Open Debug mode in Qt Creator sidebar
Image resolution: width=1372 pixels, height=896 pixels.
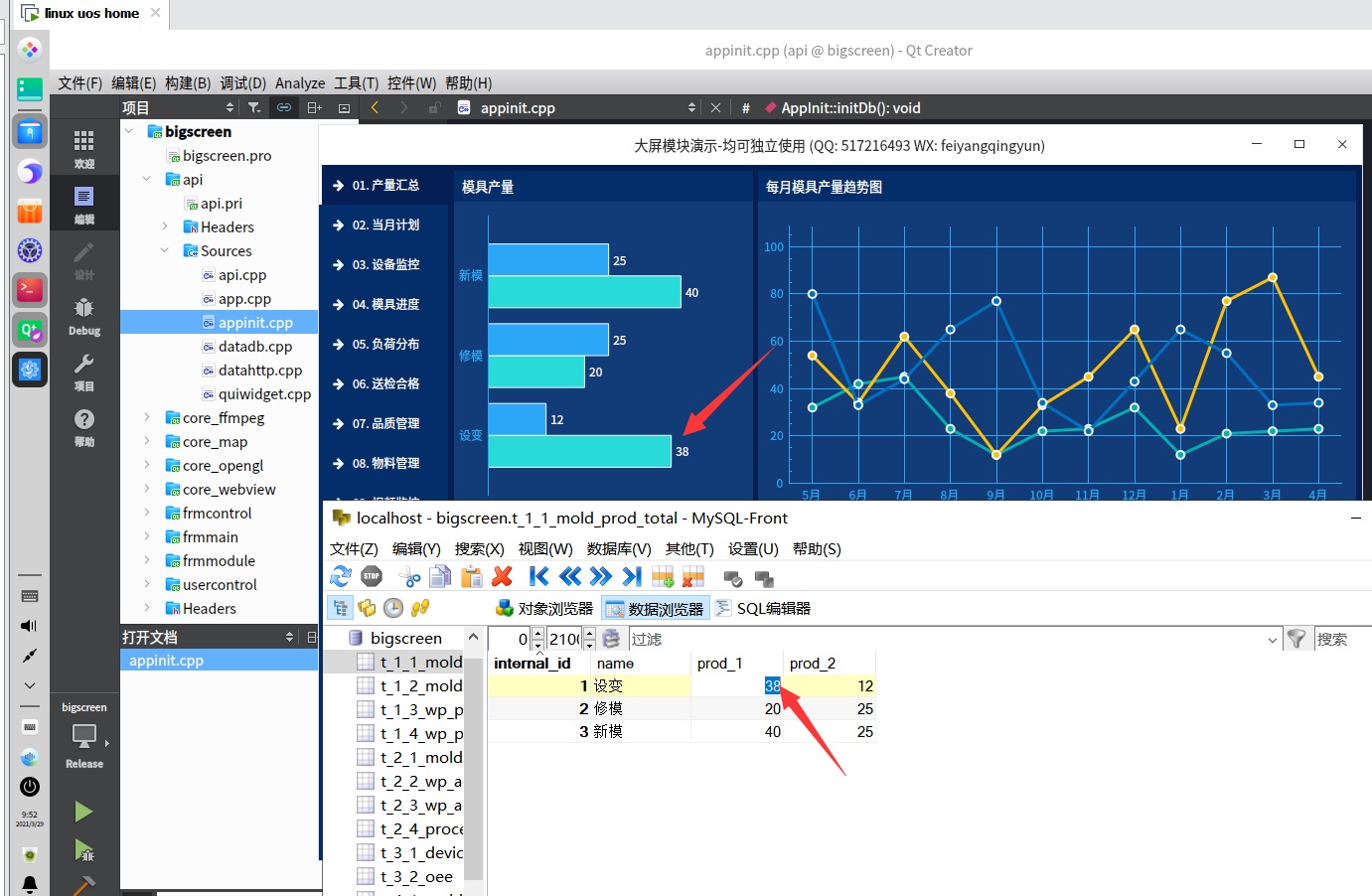pos(84,316)
